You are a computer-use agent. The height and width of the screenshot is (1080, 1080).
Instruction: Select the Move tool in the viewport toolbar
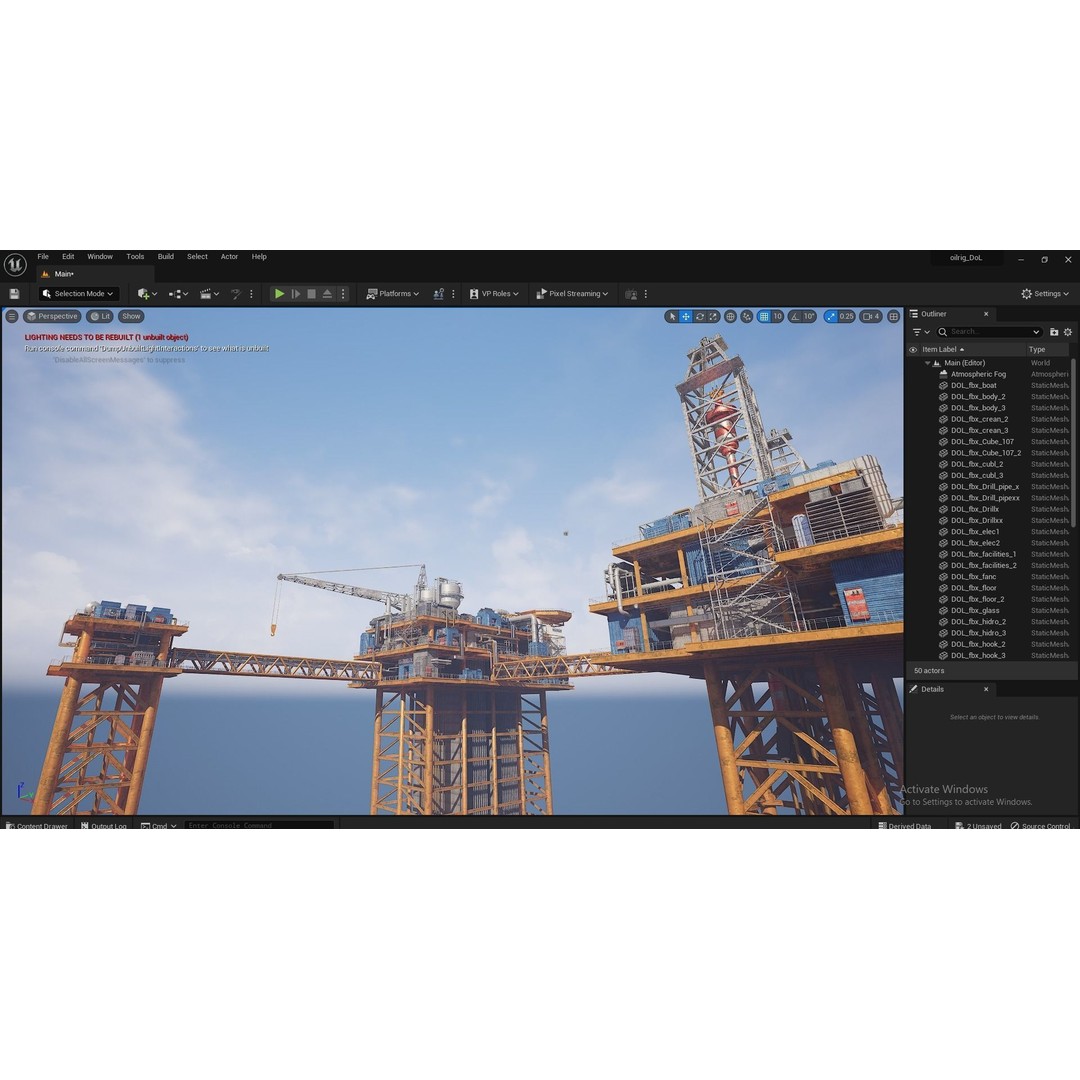tap(685, 316)
